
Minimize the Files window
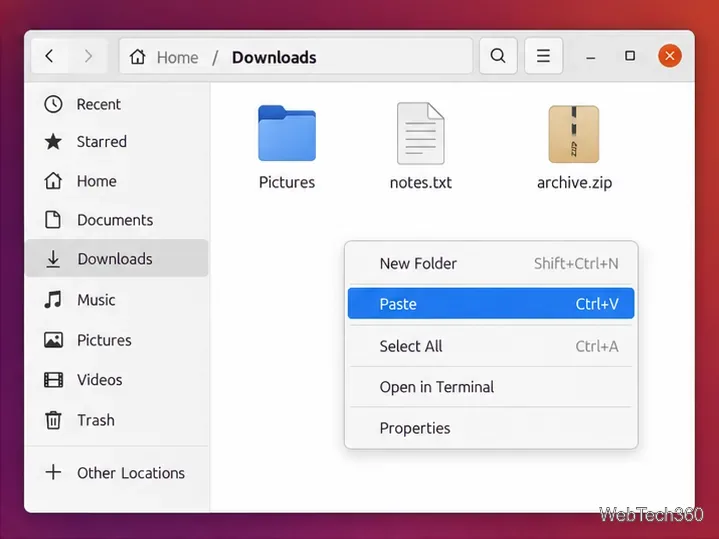coord(591,56)
